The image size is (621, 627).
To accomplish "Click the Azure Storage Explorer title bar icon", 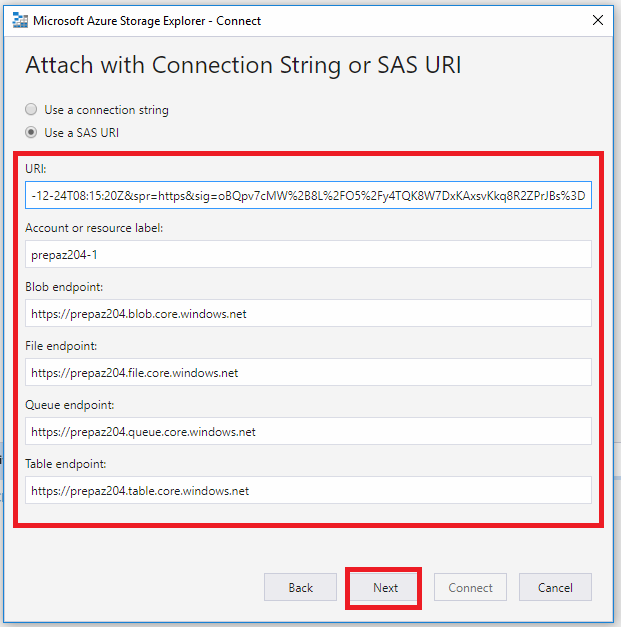I will 19,19.
